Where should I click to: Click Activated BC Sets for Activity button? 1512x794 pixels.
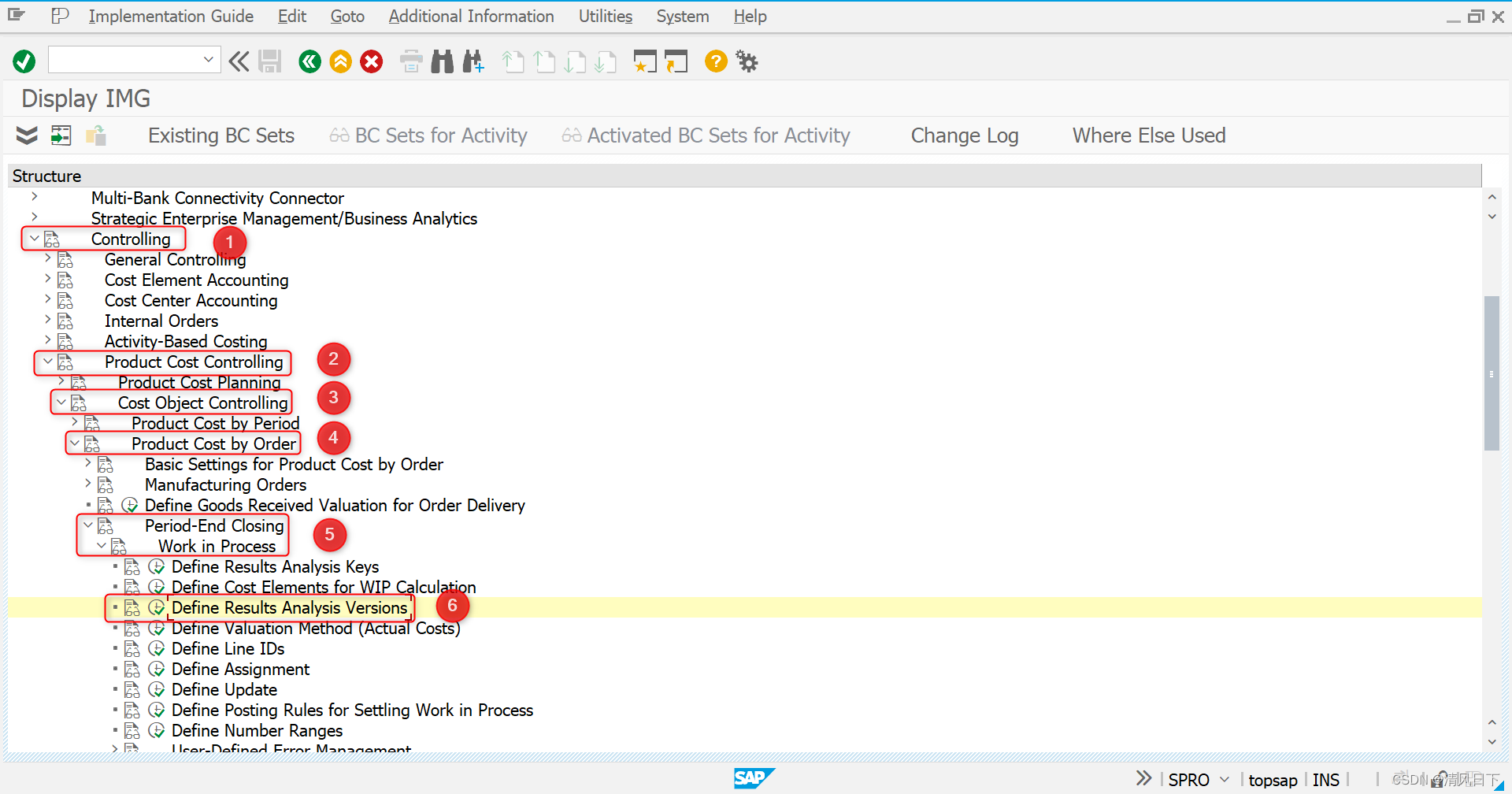pyautogui.click(x=706, y=135)
